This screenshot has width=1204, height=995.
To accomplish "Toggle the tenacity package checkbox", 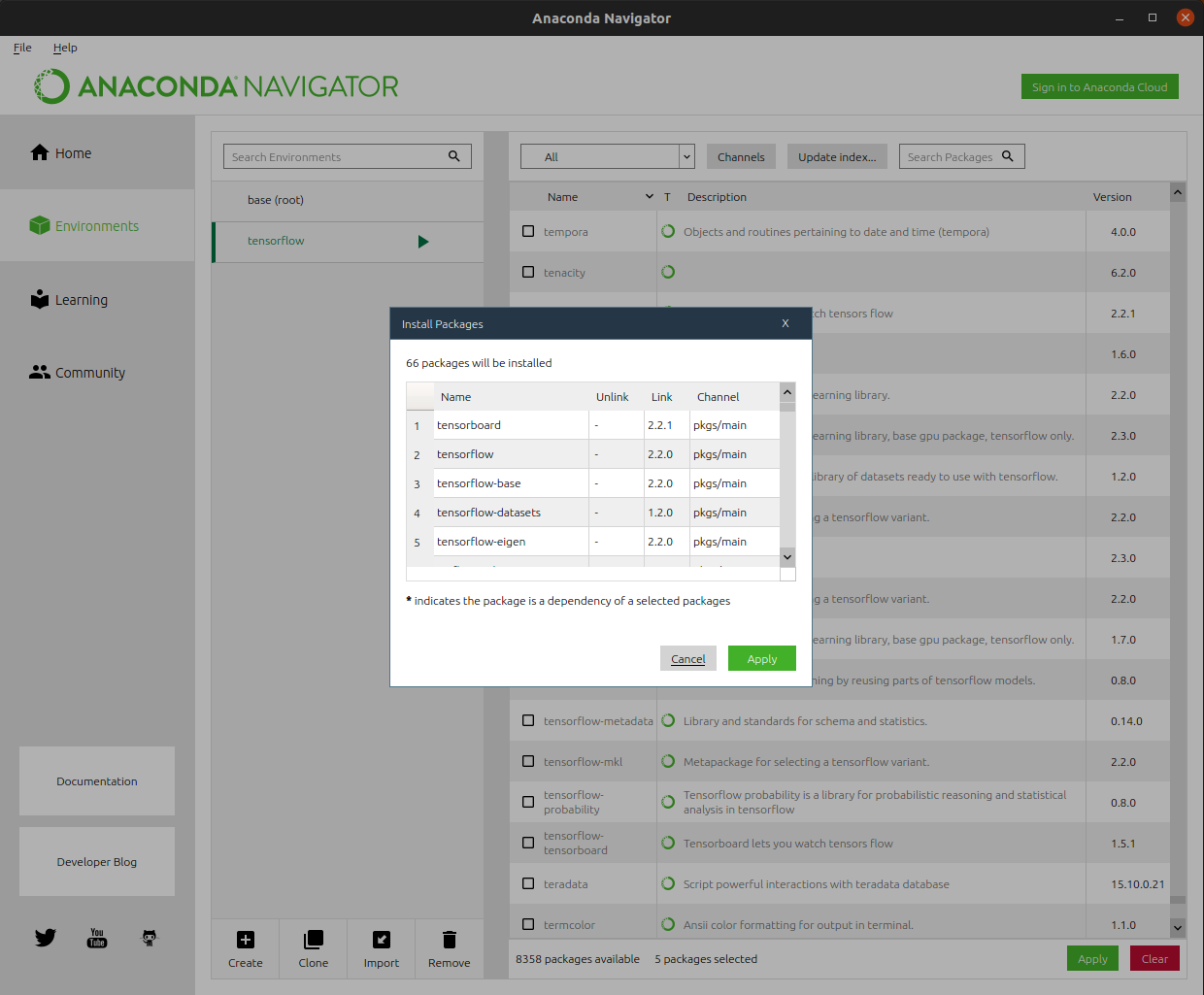I will coord(528,272).
